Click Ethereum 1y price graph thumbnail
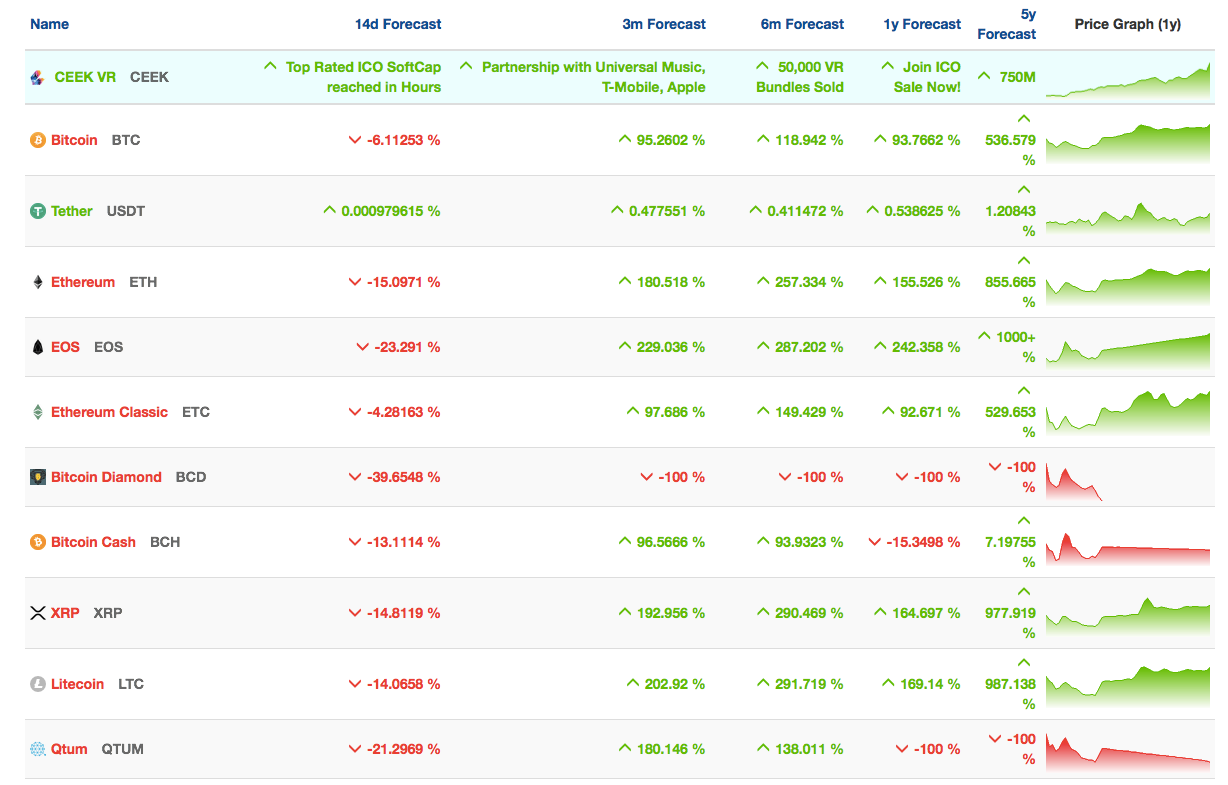The height and width of the screenshot is (785, 1228). pyautogui.click(x=1128, y=286)
